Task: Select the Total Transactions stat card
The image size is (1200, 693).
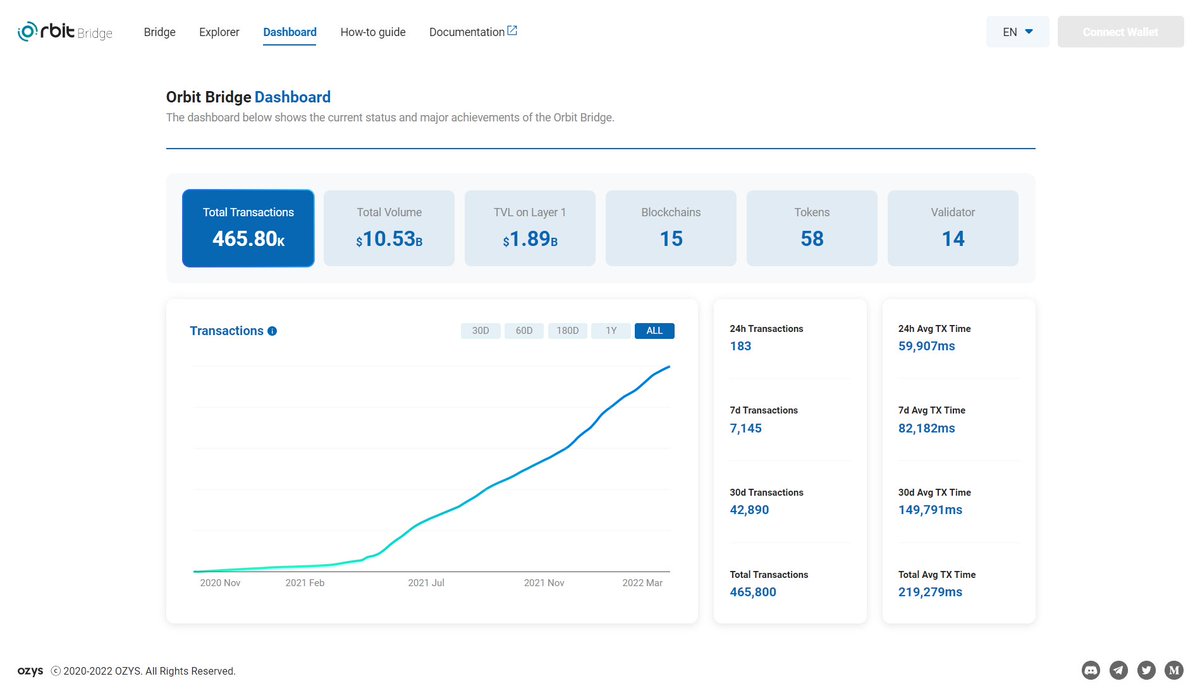Action: tap(248, 228)
